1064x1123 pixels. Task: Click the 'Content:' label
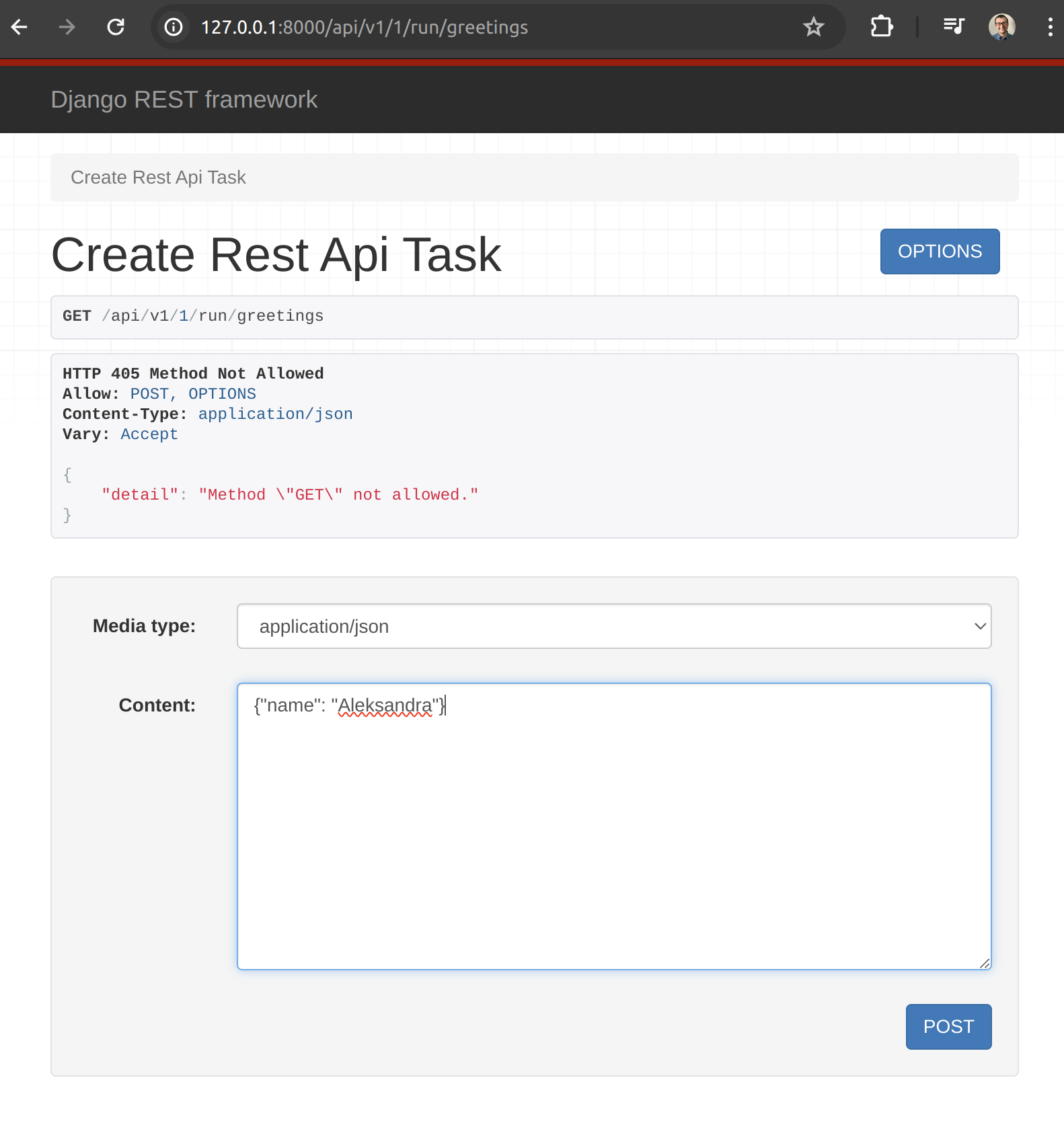pyautogui.click(x=157, y=705)
